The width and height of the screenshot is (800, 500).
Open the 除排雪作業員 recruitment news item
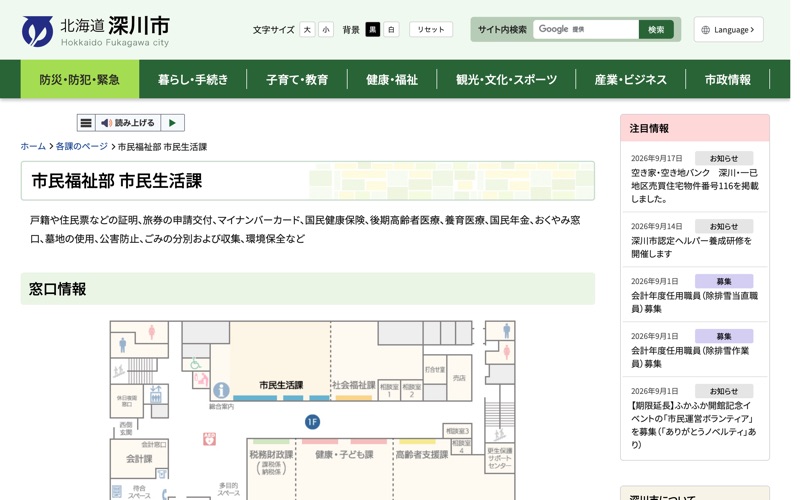click(x=690, y=357)
